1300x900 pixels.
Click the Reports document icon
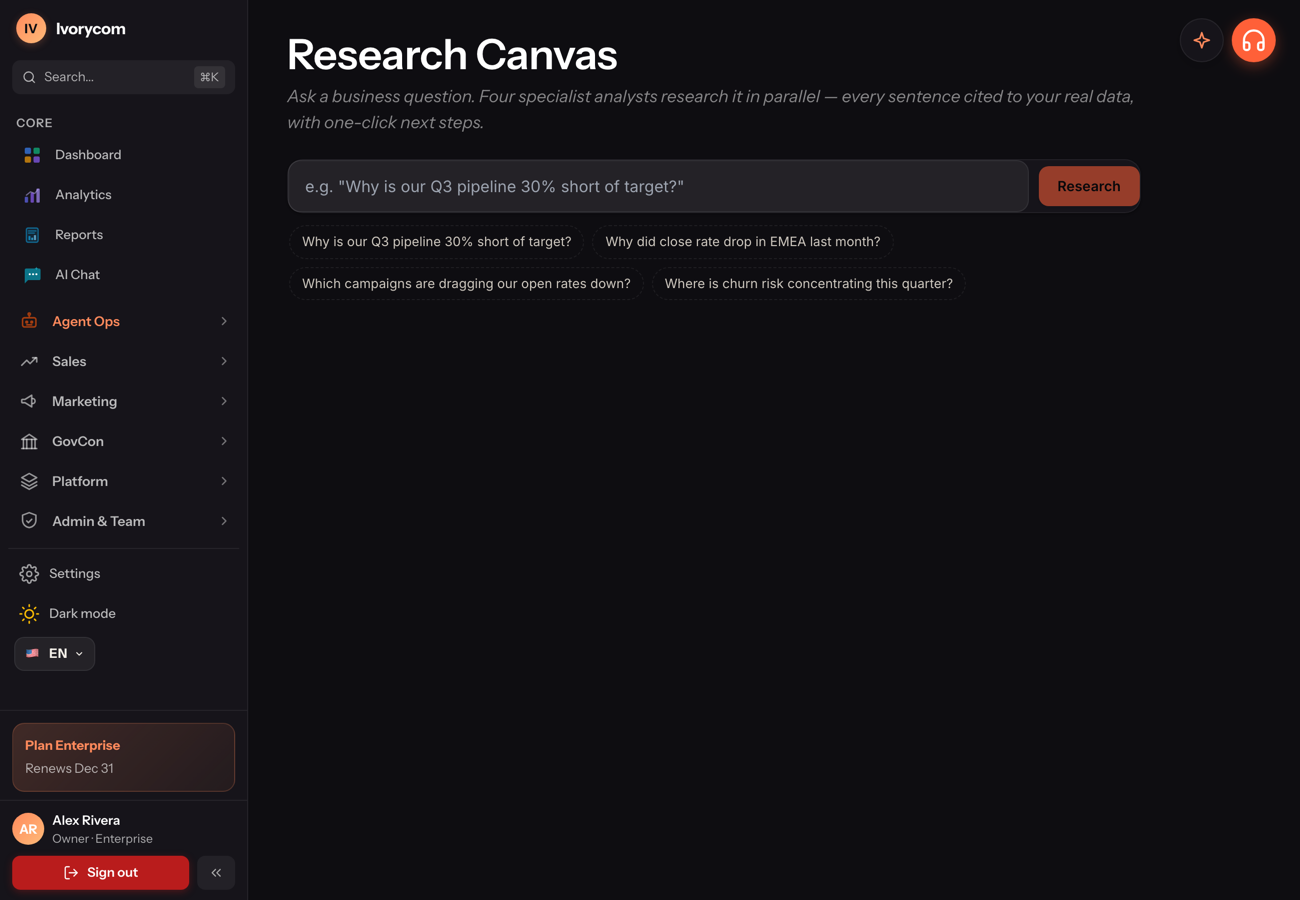[32, 235]
